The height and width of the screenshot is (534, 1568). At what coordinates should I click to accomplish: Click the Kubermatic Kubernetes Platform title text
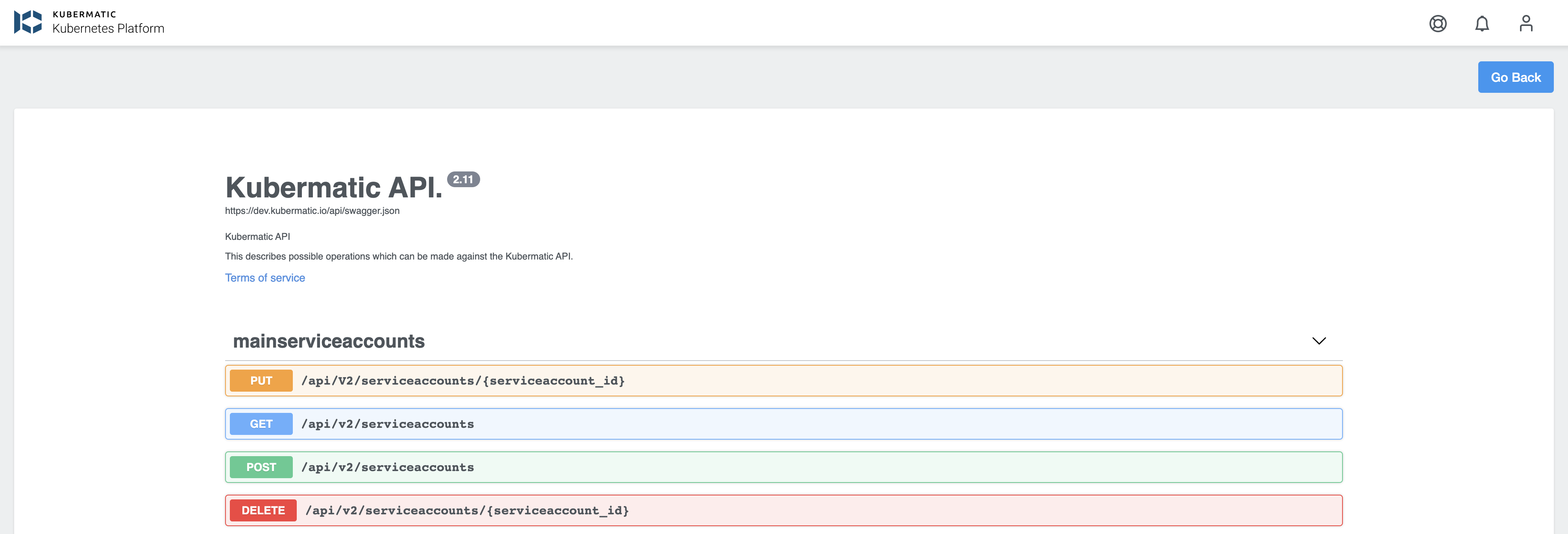click(x=108, y=28)
